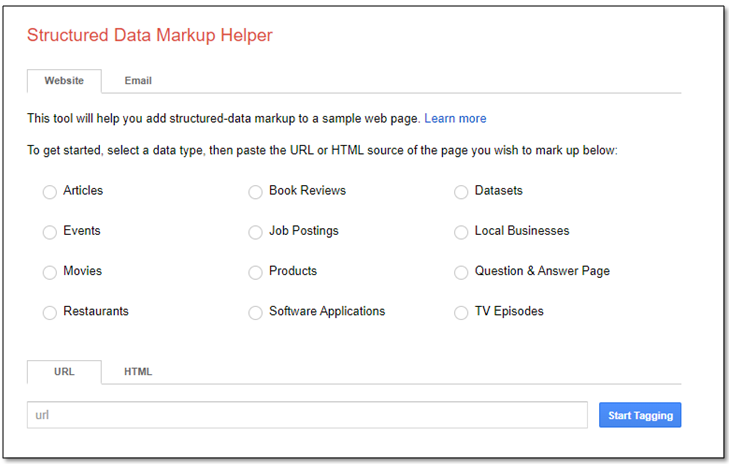
Task: Select Software Applications data type
Action: [255, 312]
